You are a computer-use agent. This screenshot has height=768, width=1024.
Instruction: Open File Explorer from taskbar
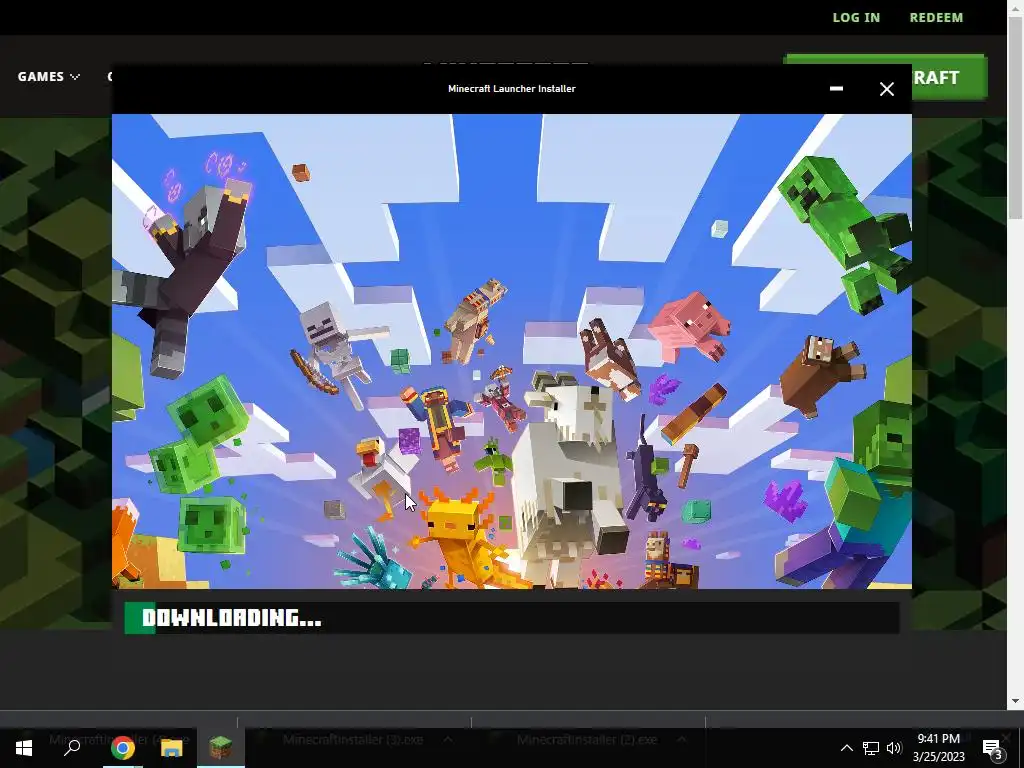tap(172, 748)
